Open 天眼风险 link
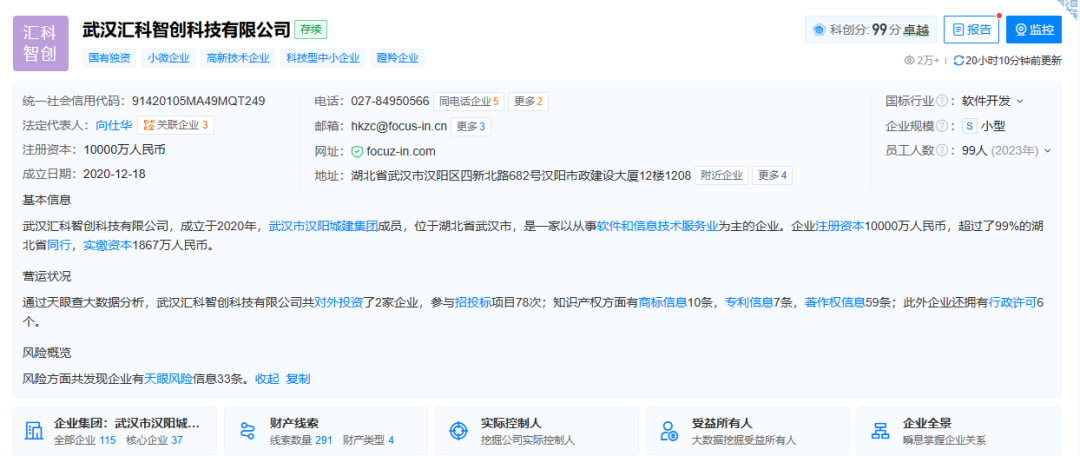 point(168,379)
